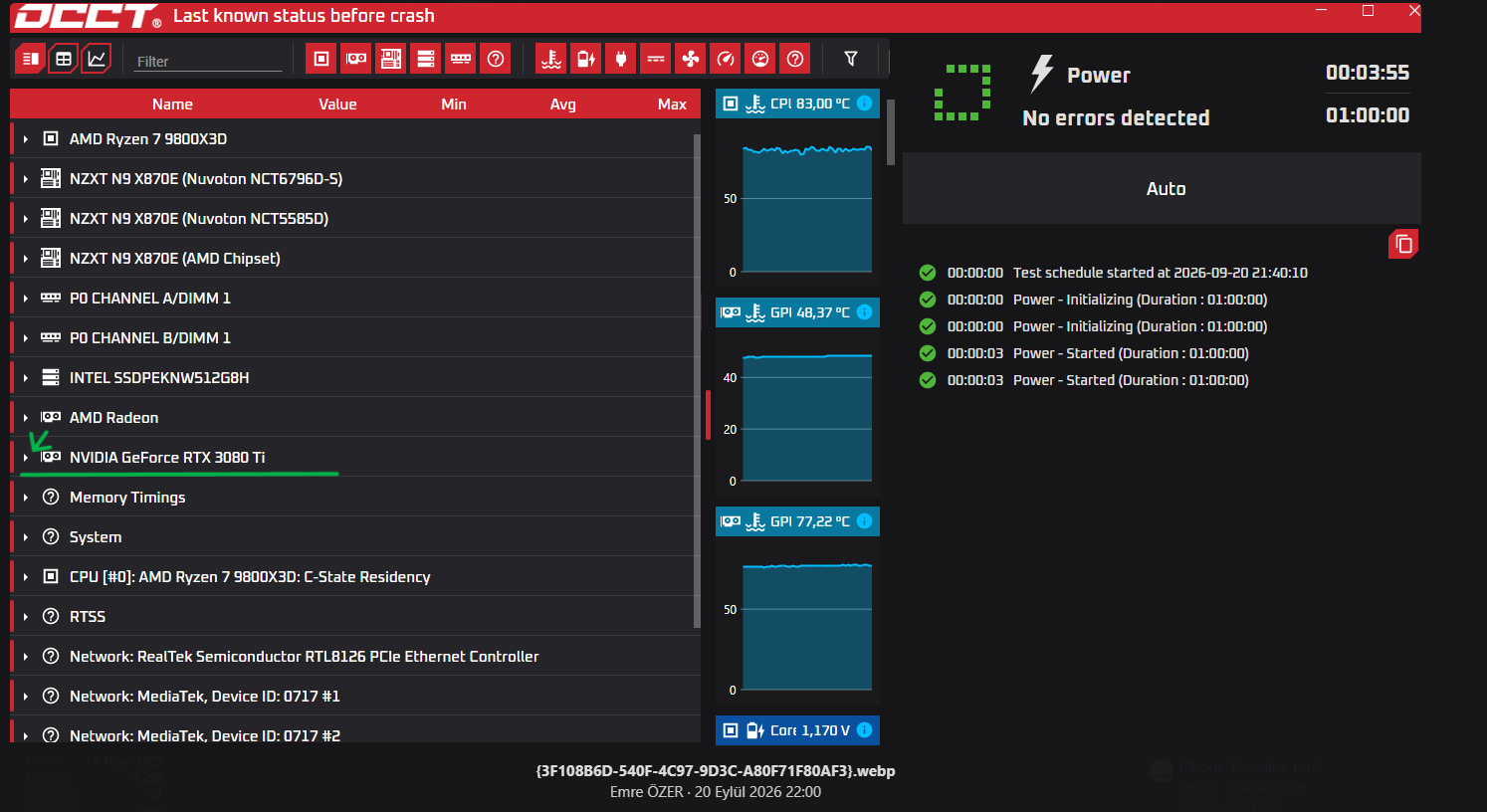Click the Emre ÖZER date caption
Screen dimensions: 1487x812
pyautogui.click(x=716, y=792)
